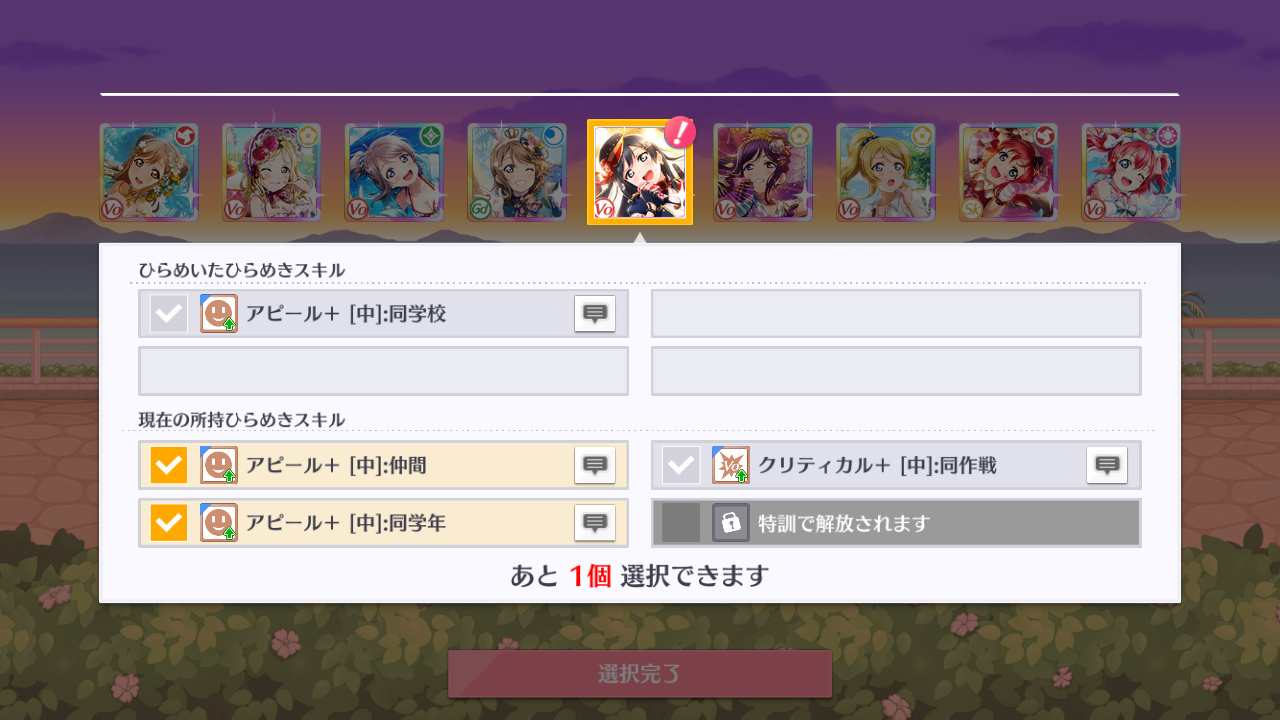Select the second card with flower hat
Screen dimensions: 1280x720
click(272, 172)
